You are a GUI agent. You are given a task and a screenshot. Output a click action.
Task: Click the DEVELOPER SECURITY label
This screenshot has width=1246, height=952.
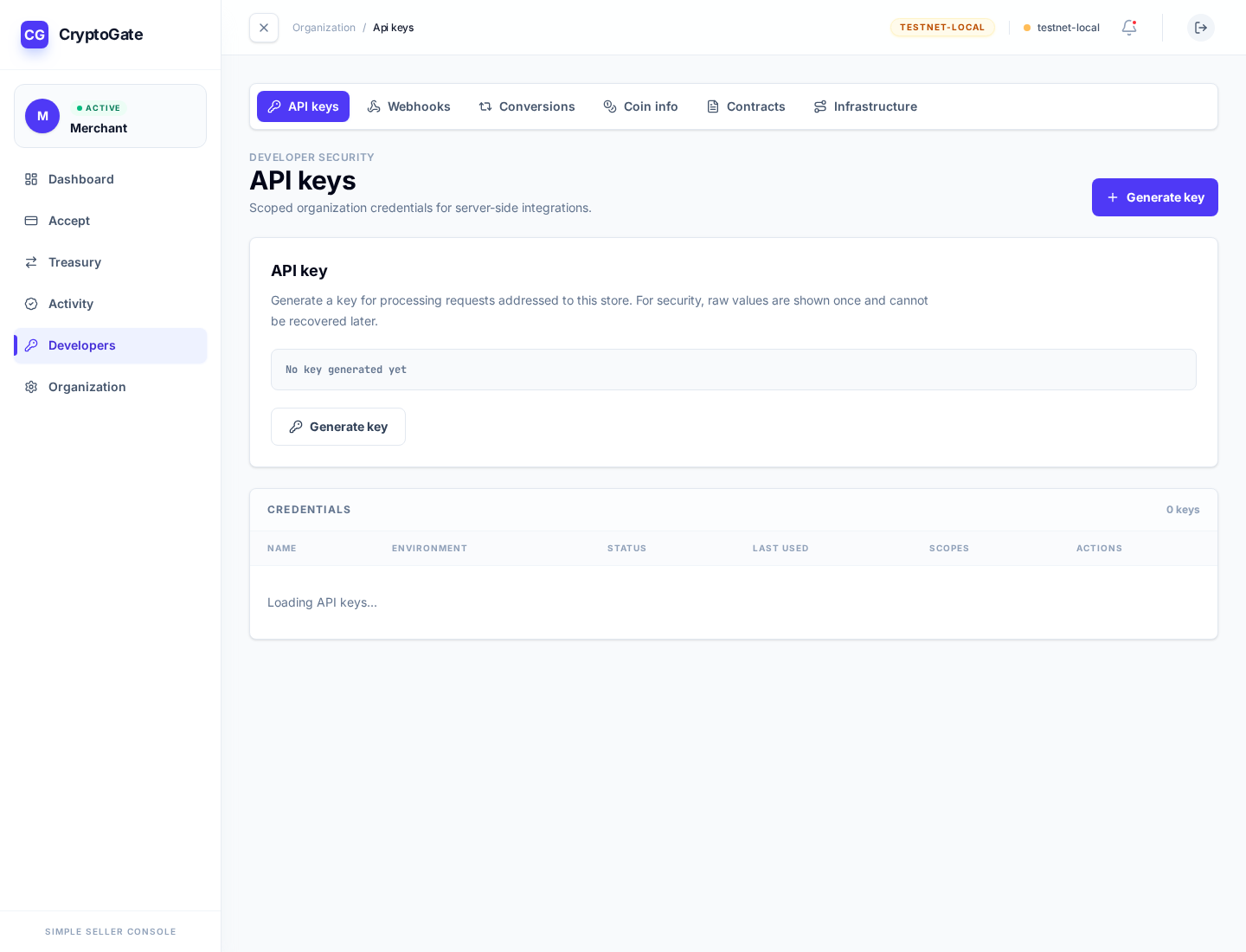[x=311, y=158]
